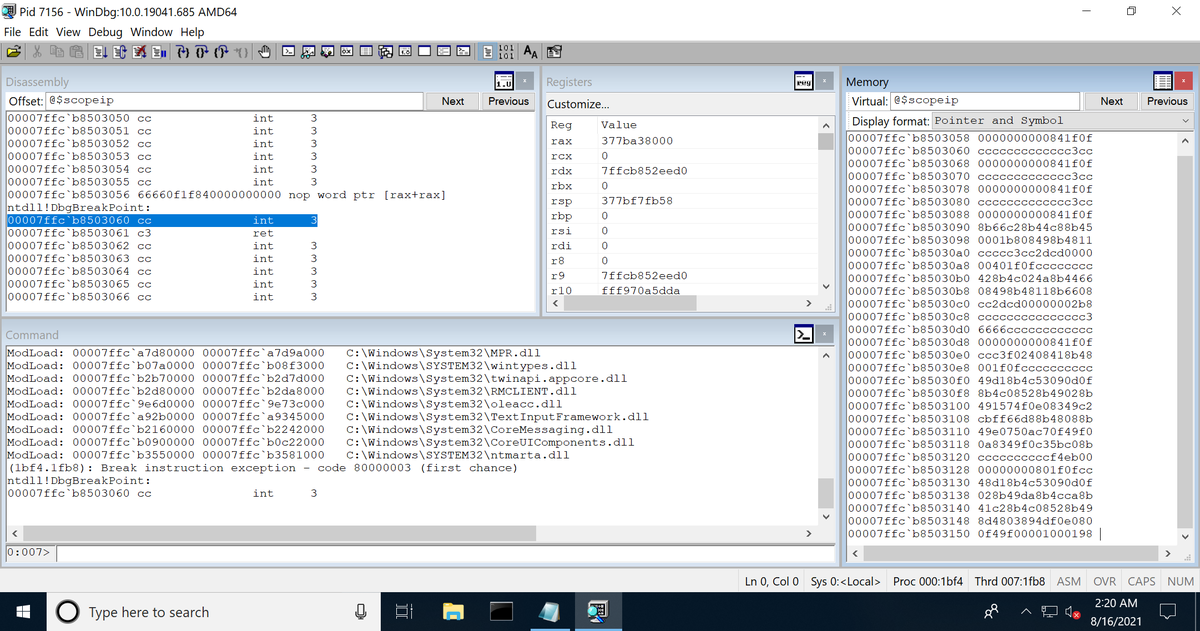The height and width of the screenshot is (631, 1200).
Task: Click Next in Memory panel
Action: point(1112,101)
